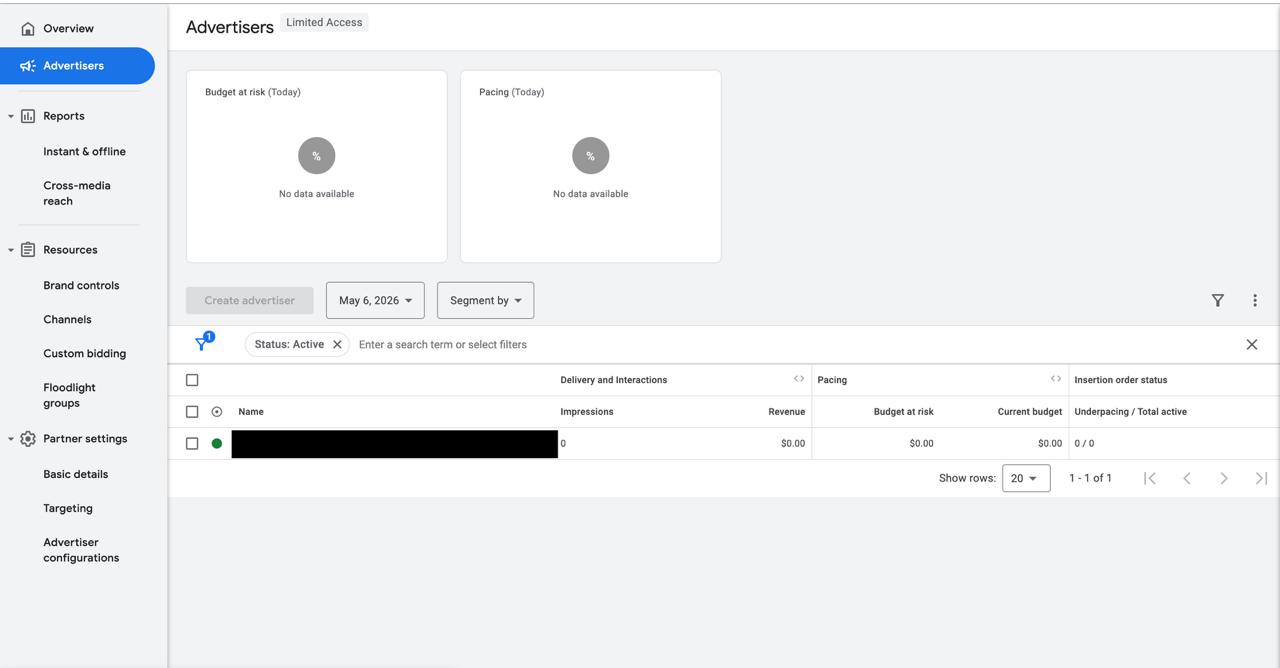1280x668 pixels.
Task: Click the Partner settings gear icon
Action: [28, 439]
